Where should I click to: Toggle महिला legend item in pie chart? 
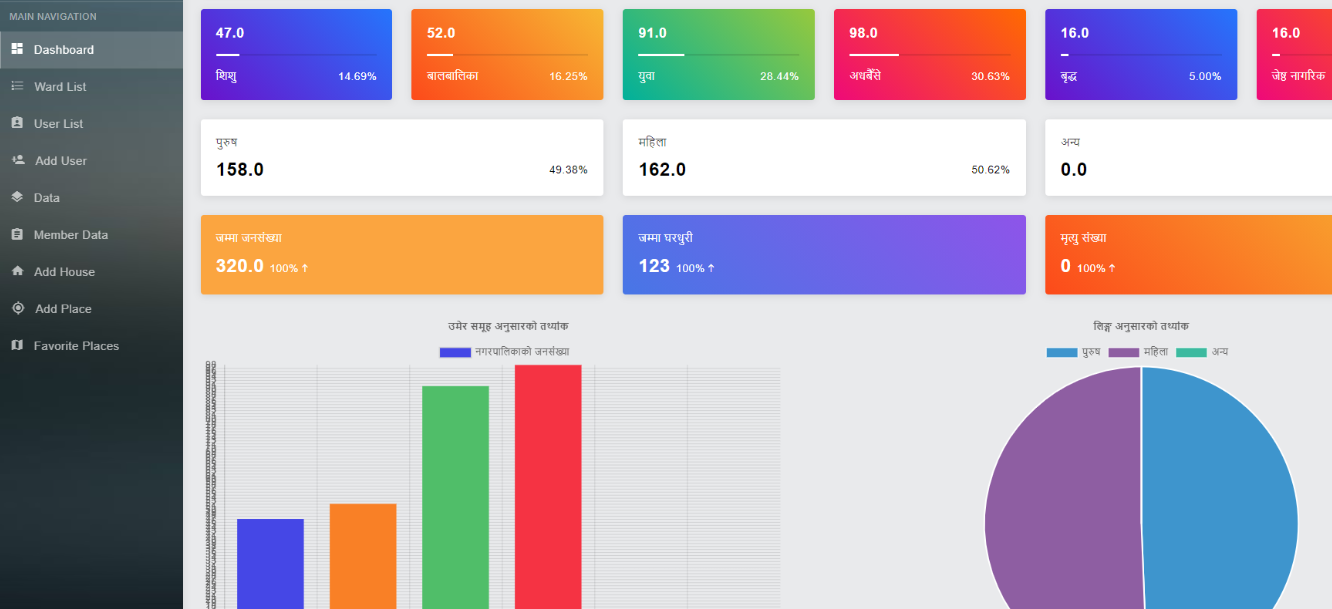pyautogui.click(x=1138, y=352)
